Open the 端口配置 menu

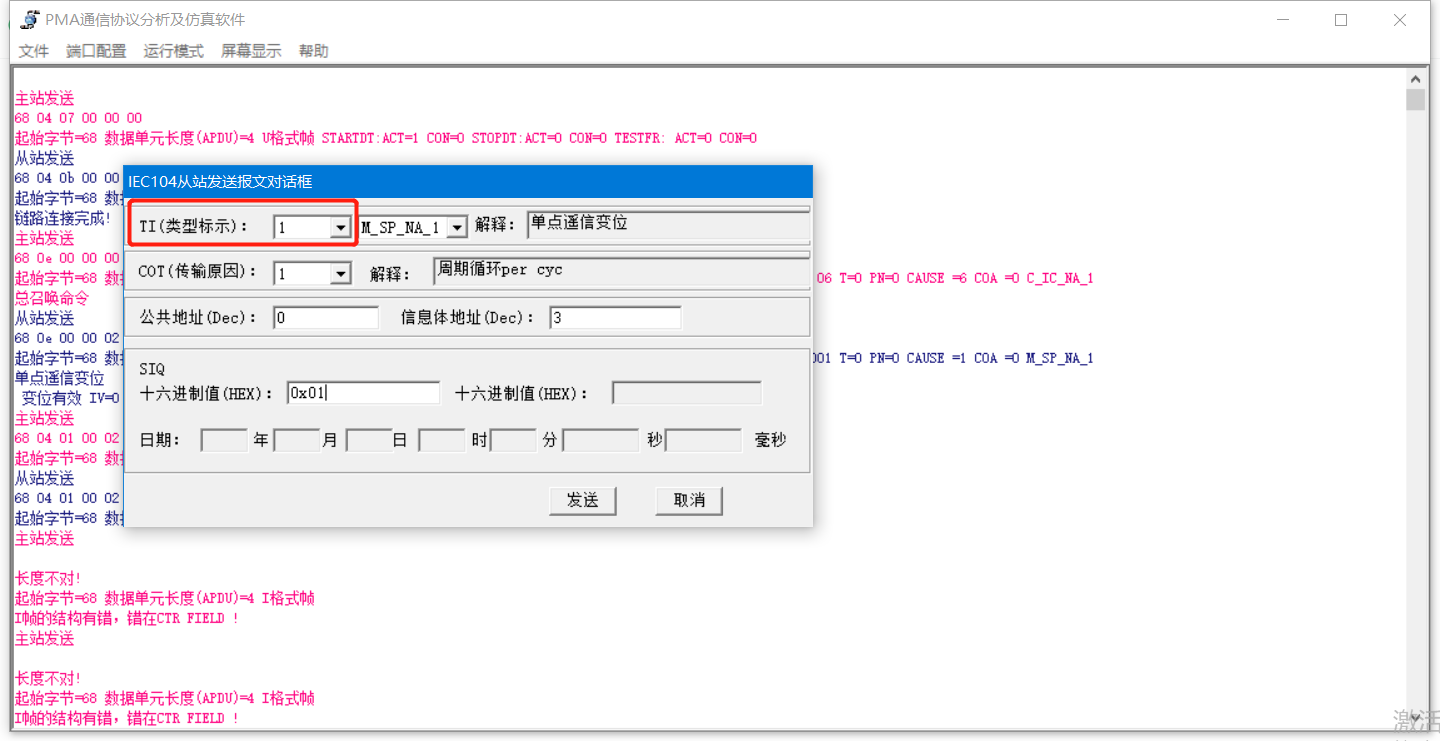(x=96, y=51)
